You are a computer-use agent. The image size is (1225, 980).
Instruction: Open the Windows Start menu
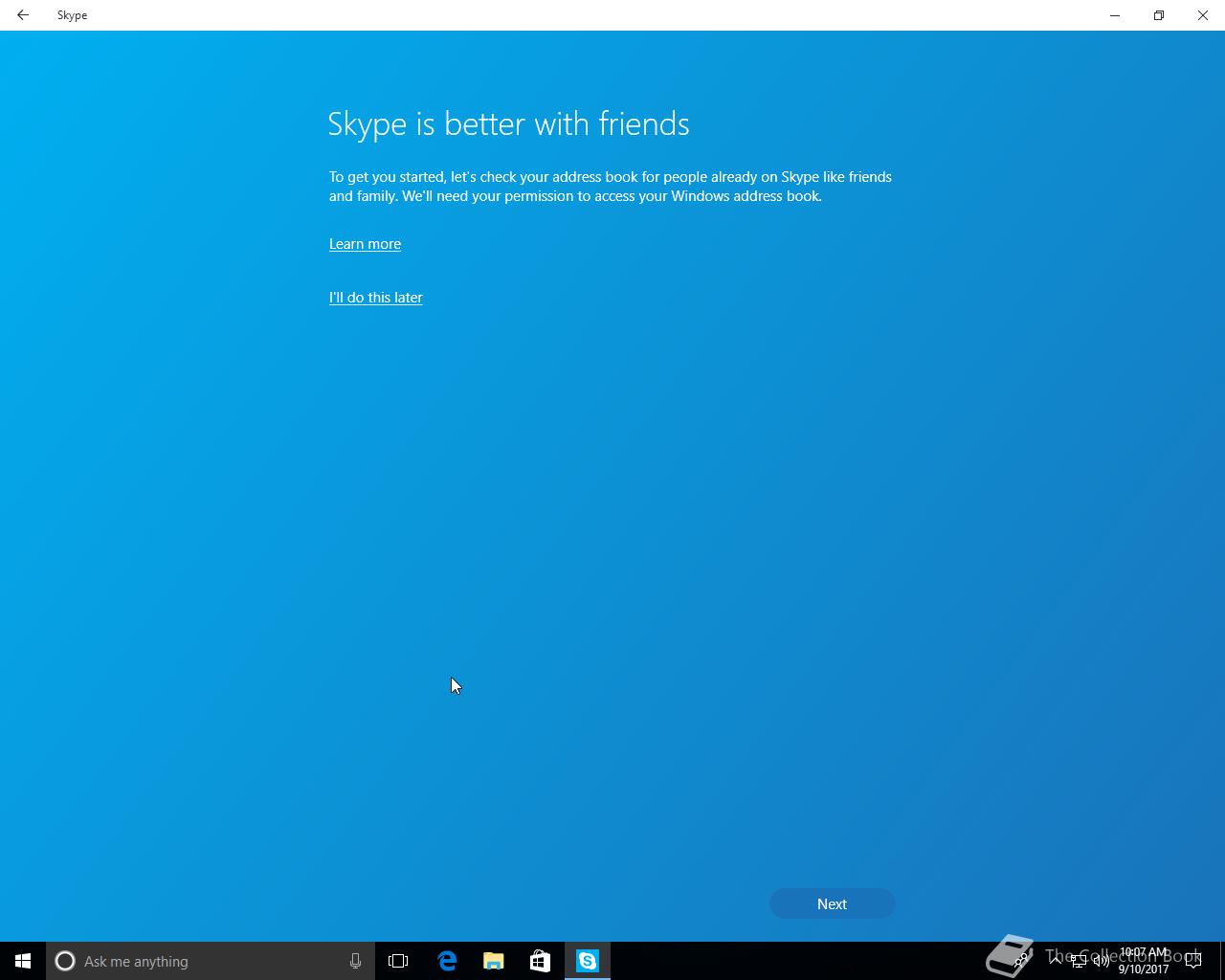click(23, 961)
